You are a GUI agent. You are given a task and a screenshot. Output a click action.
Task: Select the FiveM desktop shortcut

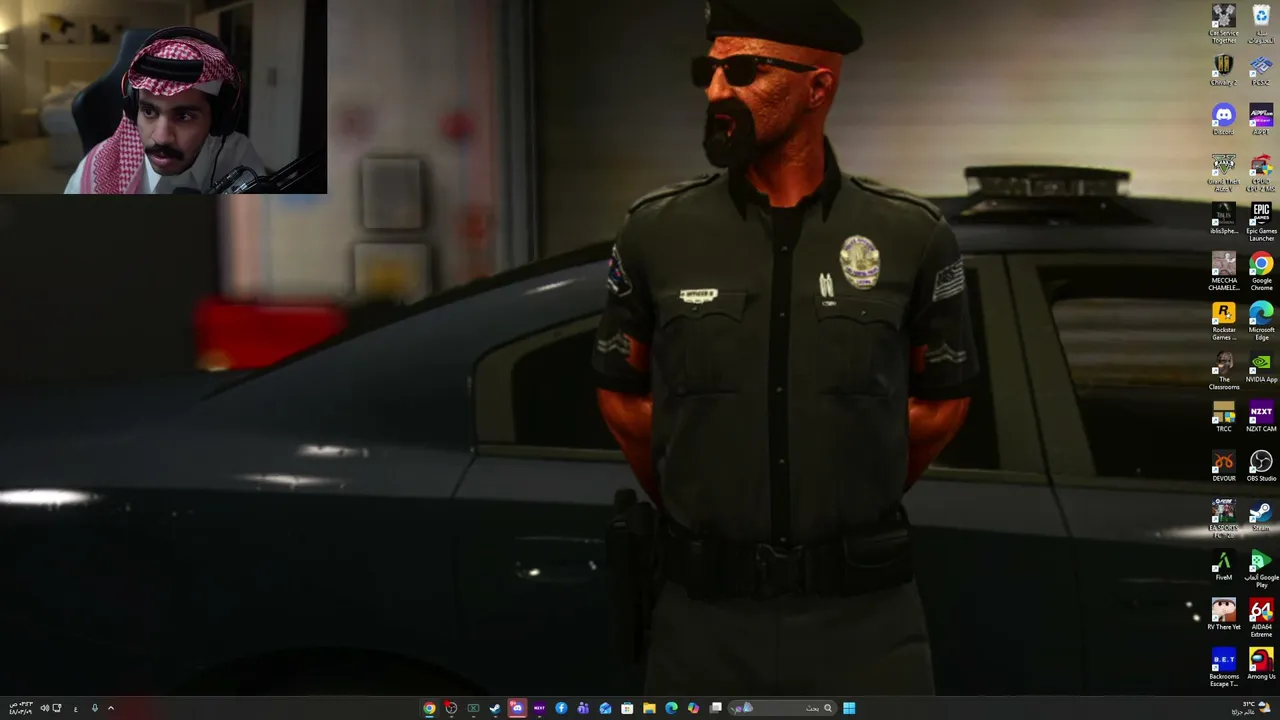[1224, 565]
